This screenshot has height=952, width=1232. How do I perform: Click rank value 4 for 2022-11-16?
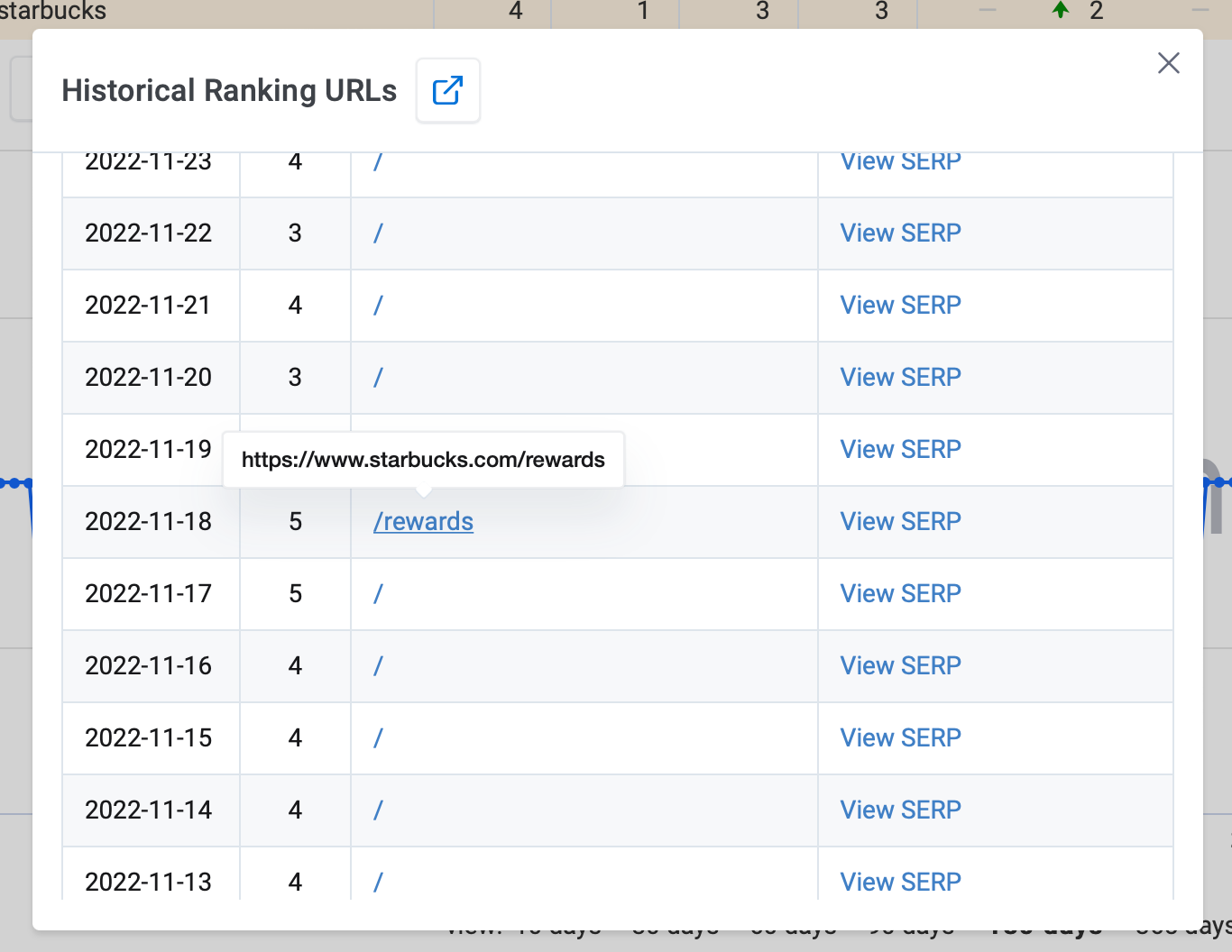[x=295, y=665]
